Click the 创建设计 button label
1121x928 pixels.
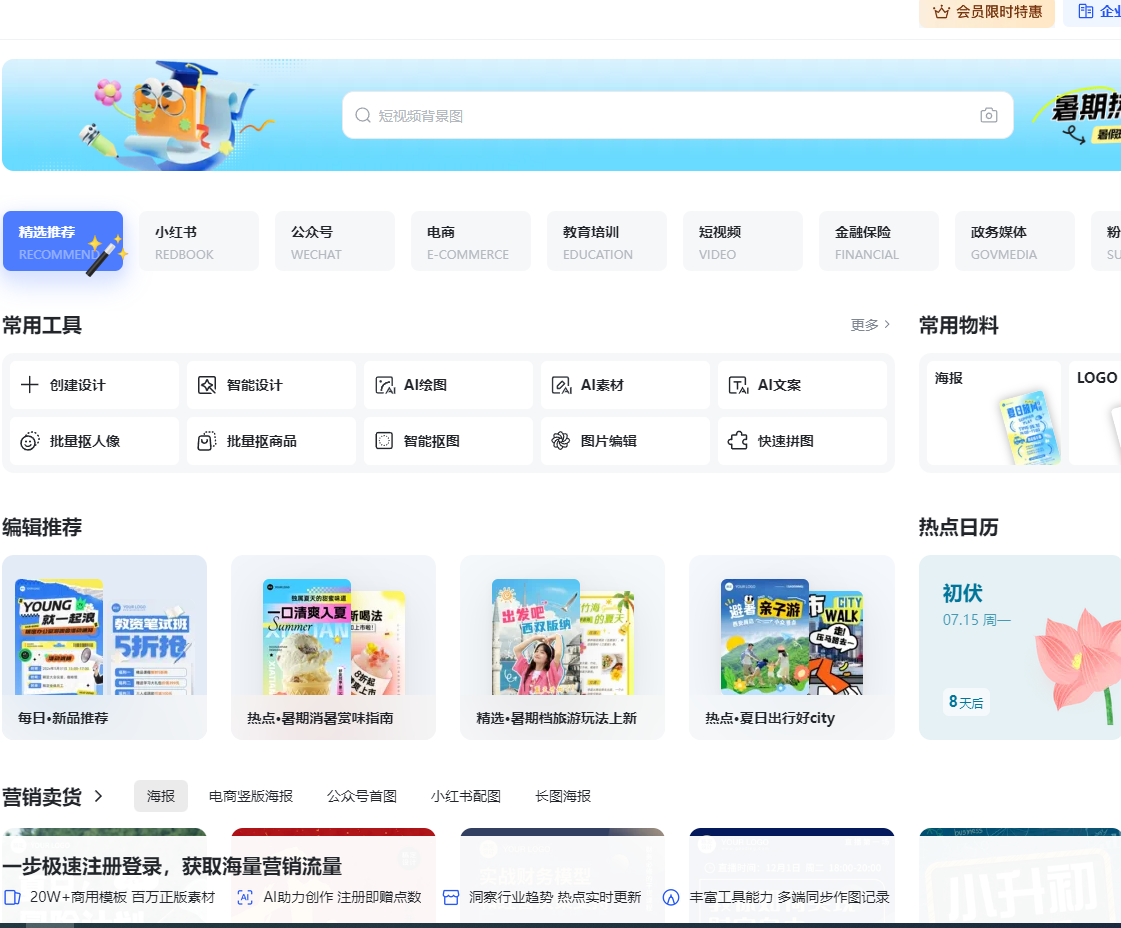[77, 385]
